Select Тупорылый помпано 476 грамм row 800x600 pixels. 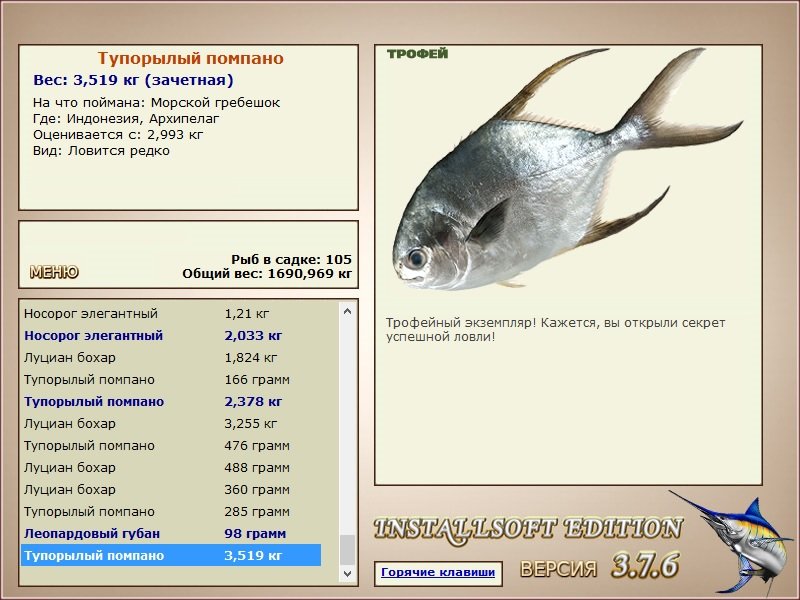pos(171,445)
